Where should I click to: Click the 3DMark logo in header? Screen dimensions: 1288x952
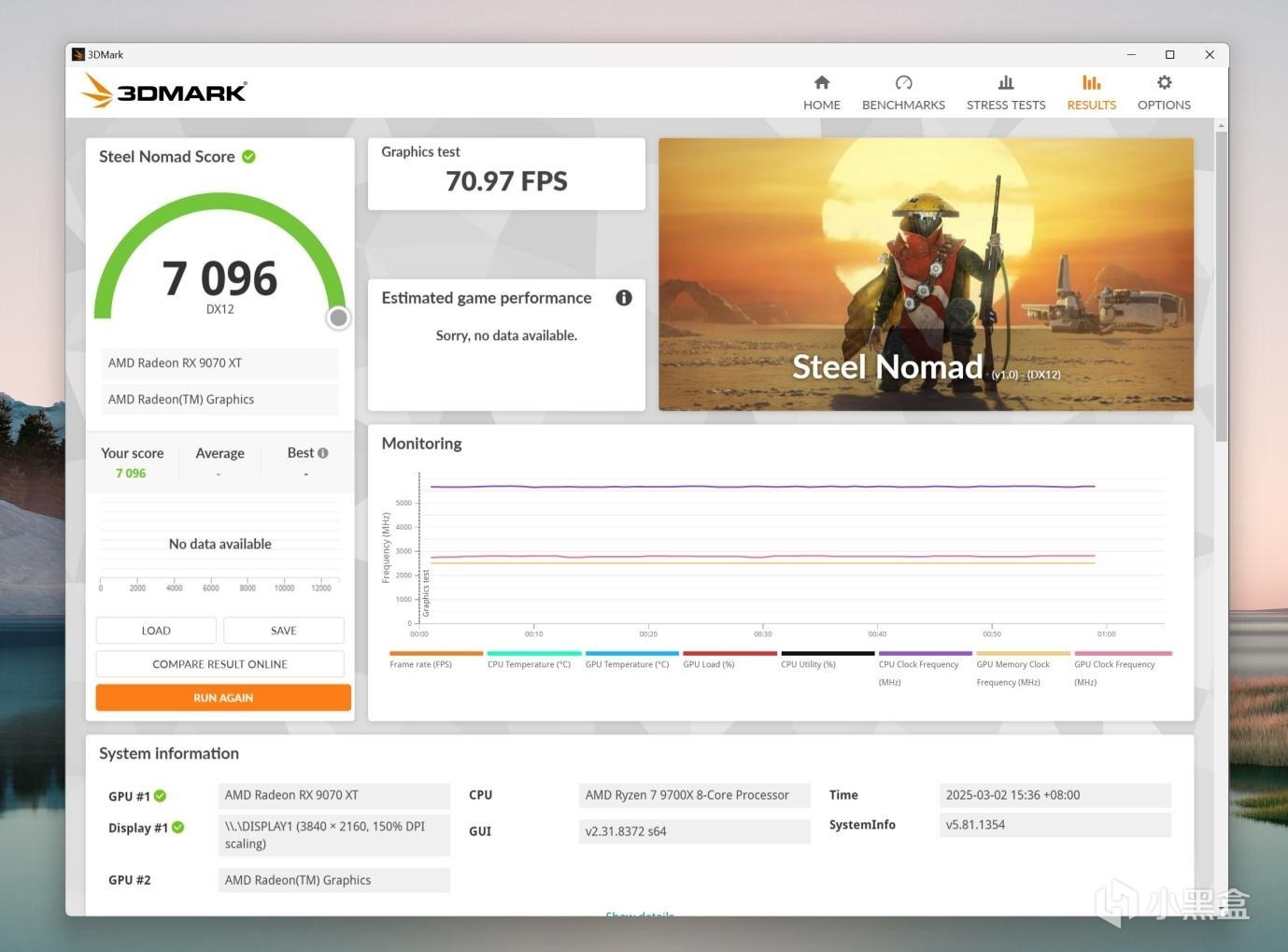pyautogui.click(x=163, y=91)
